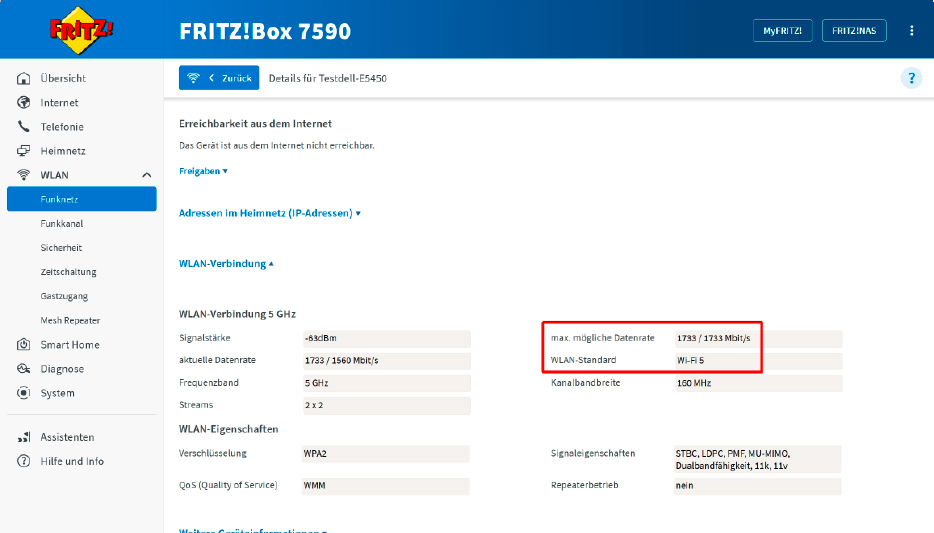Open the Übersicht menu entry
Viewport: 934px width, 533px height.
pyautogui.click(x=63, y=78)
